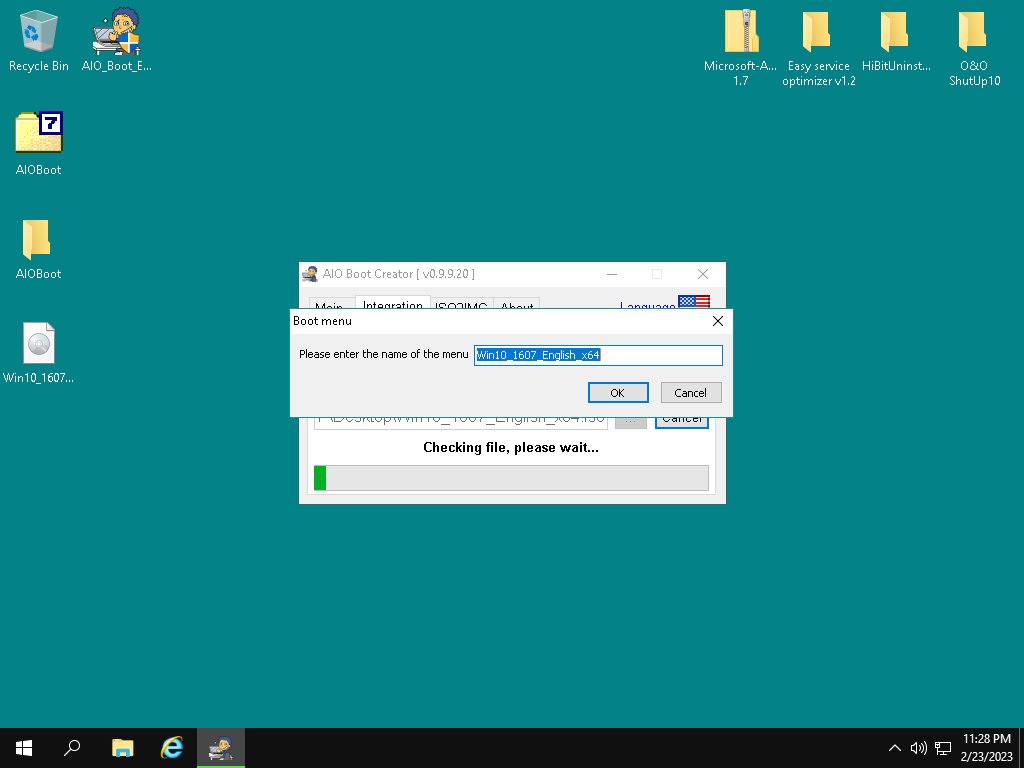Click the United States flag language icon
The width and height of the screenshot is (1024, 768).
694,302
